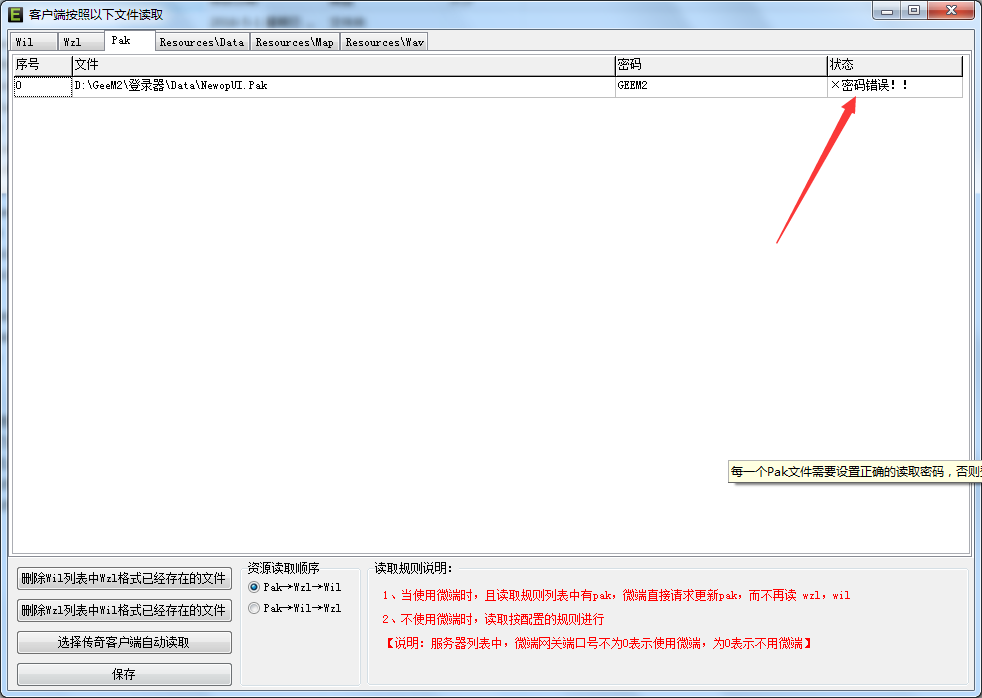Click the 密码错误 status cell
Image resolution: width=982 pixels, height=698 pixels.
[x=895, y=86]
